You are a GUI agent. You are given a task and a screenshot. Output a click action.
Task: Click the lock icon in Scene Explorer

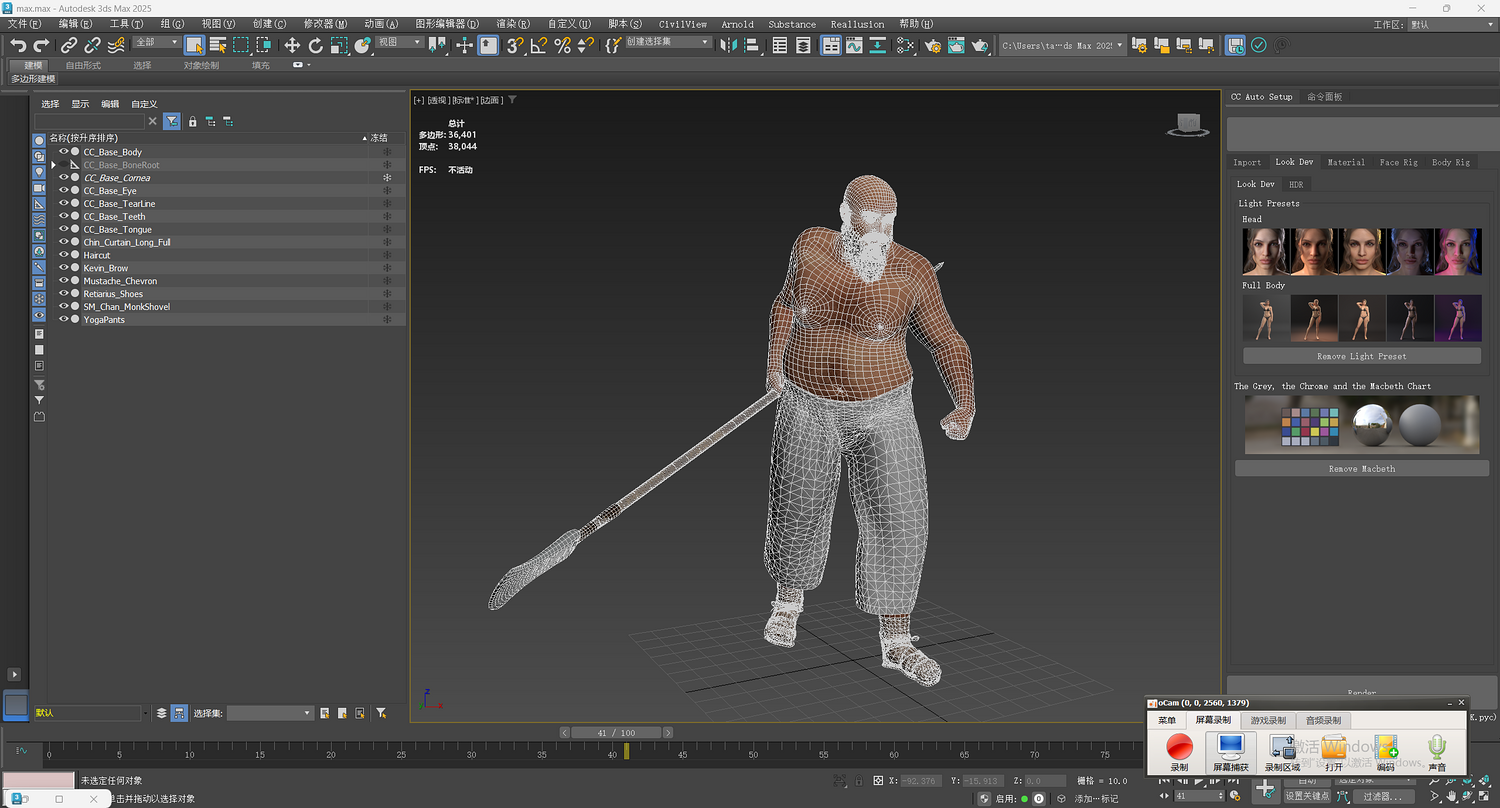click(x=193, y=121)
